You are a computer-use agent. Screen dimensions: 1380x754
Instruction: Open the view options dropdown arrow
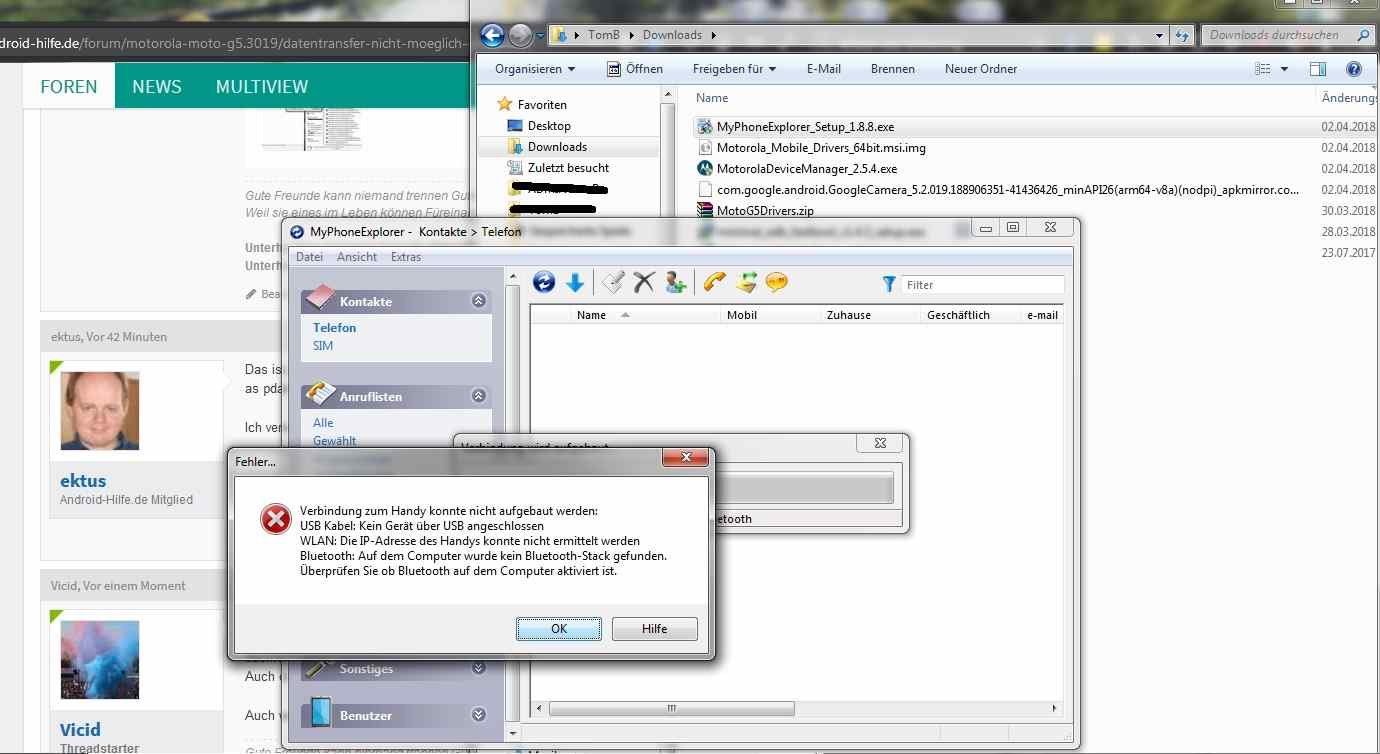(1285, 69)
